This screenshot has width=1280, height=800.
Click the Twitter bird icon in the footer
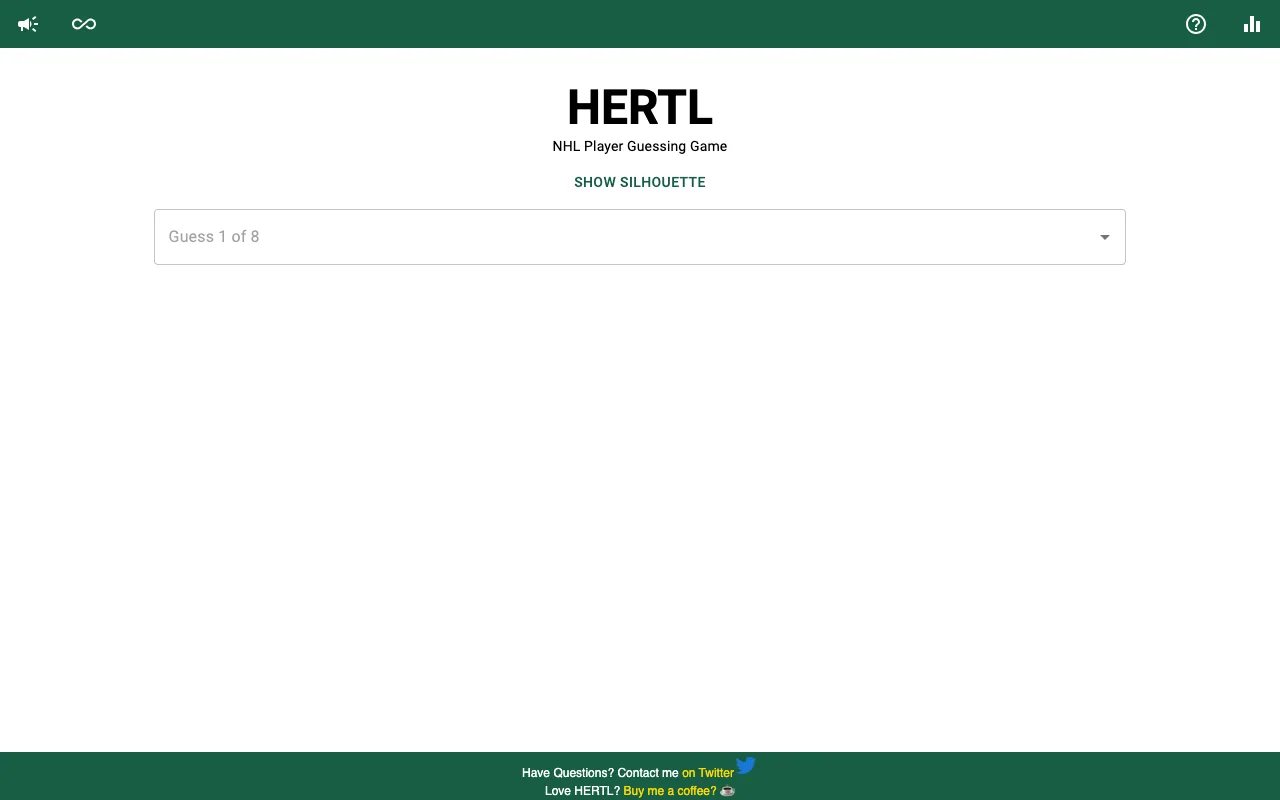(x=746, y=765)
